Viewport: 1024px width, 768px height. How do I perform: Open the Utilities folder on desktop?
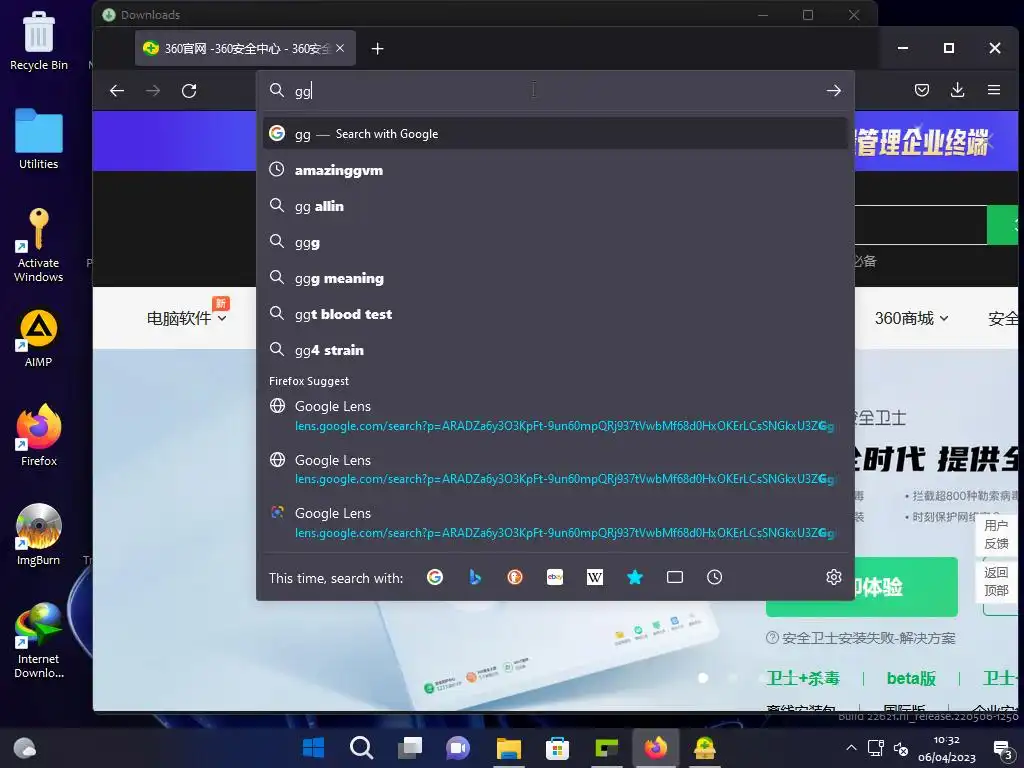pyautogui.click(x=39, y=138)
